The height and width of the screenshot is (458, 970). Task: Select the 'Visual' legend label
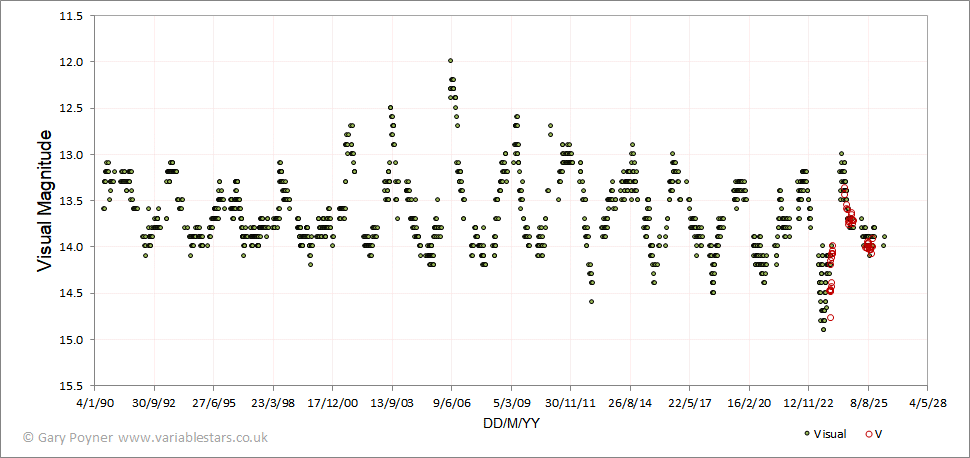pyautogui.click(x=830, y=434)
